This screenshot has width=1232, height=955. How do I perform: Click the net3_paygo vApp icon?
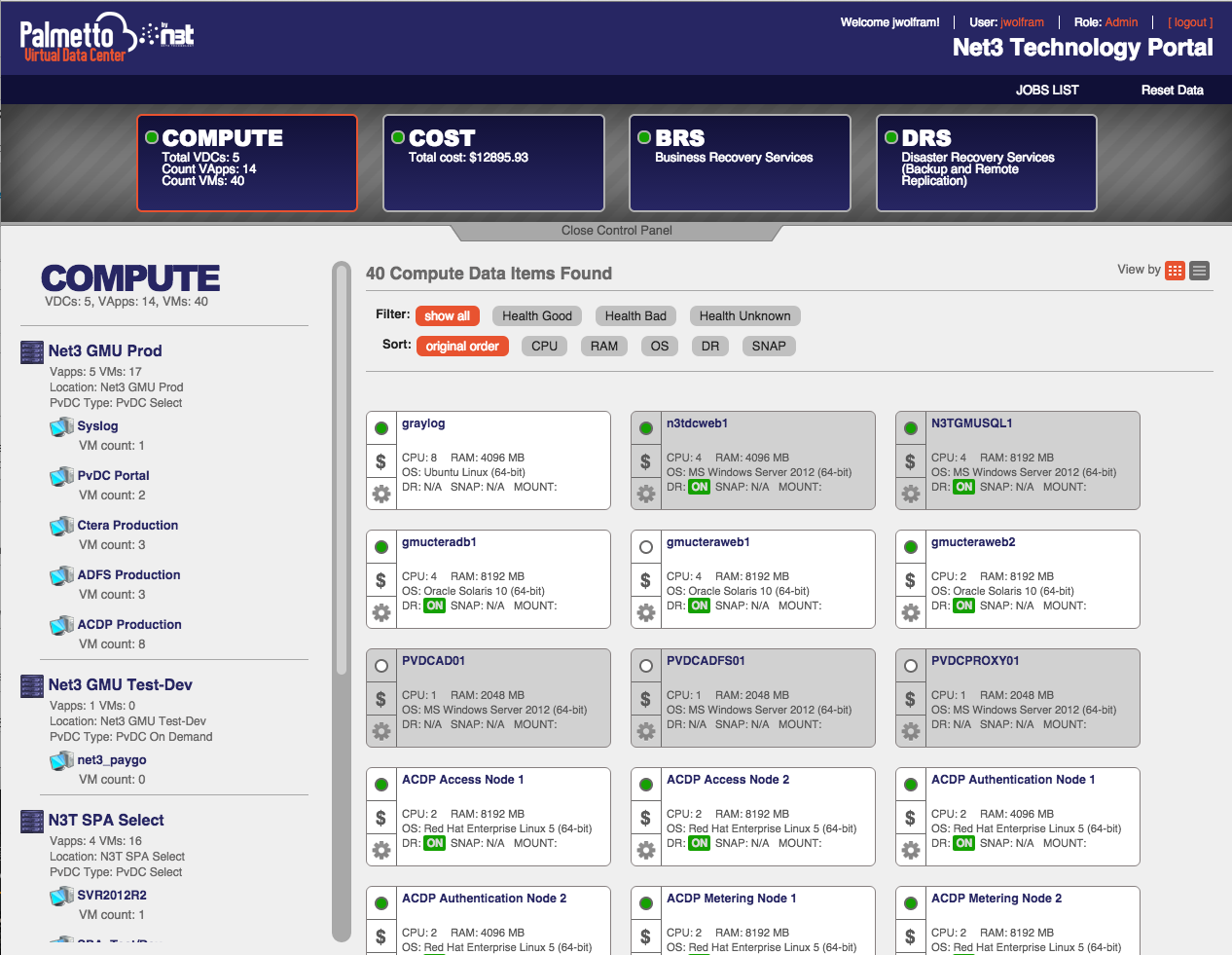62,760
